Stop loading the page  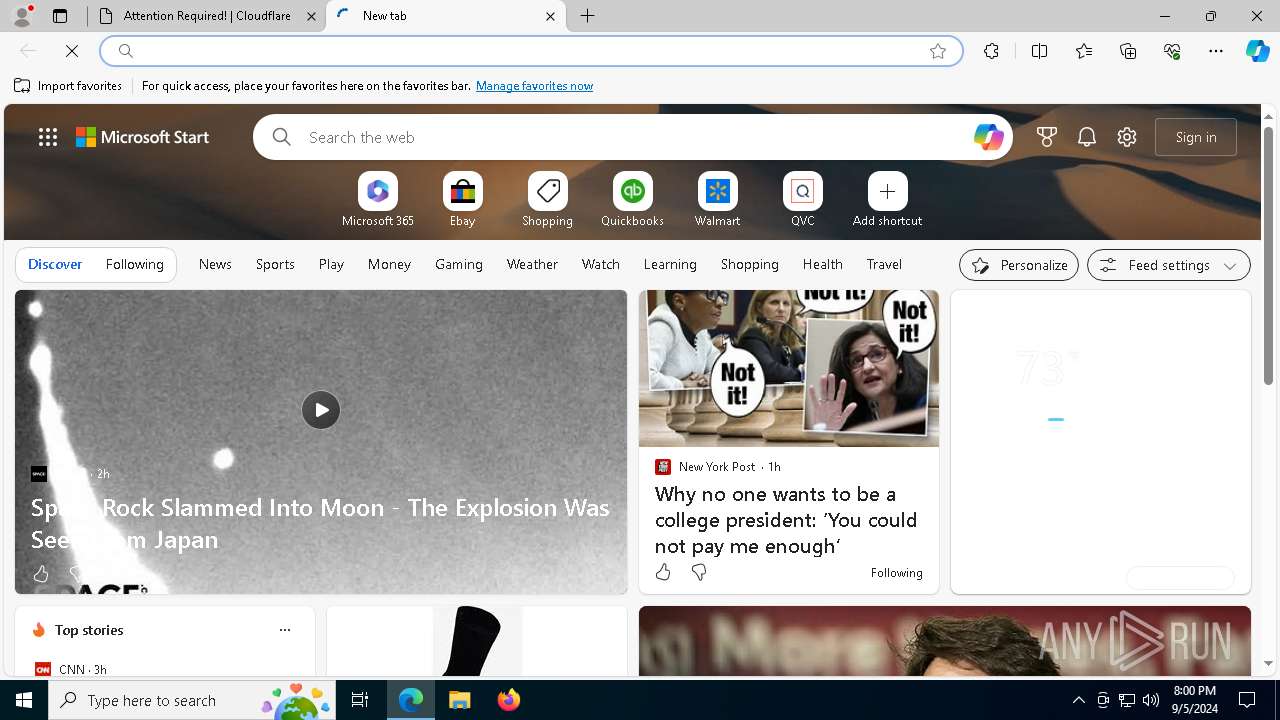click(x=72, y=51)
